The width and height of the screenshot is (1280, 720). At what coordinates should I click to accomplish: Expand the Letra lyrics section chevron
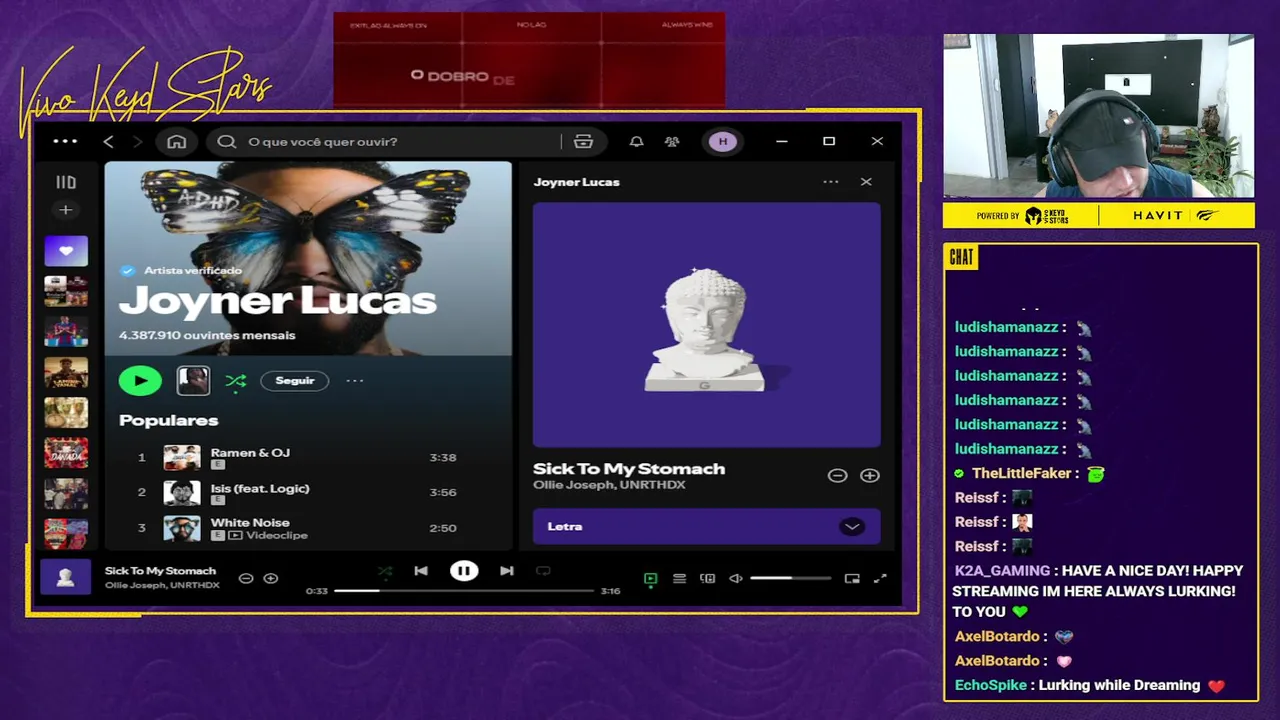[x=852, y=527]
